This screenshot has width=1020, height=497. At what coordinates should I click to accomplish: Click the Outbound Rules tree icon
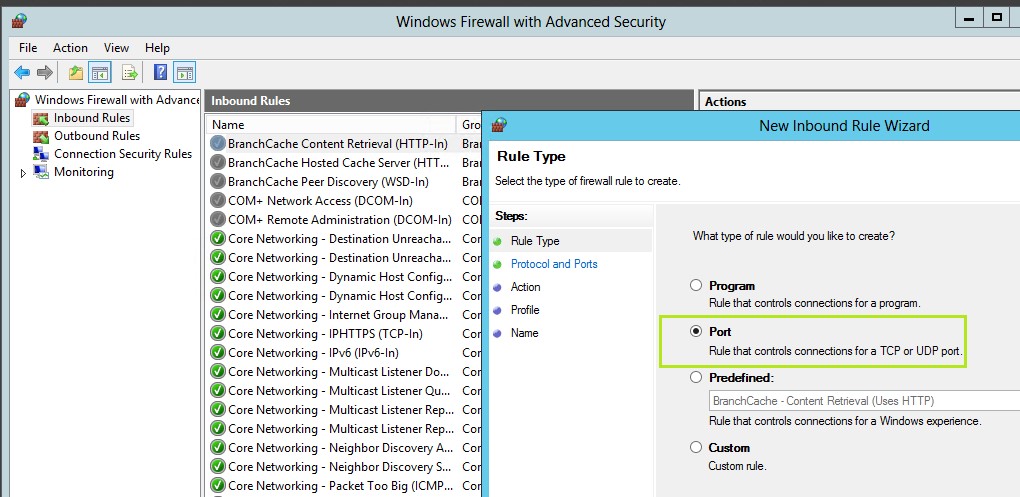[41, 136]
